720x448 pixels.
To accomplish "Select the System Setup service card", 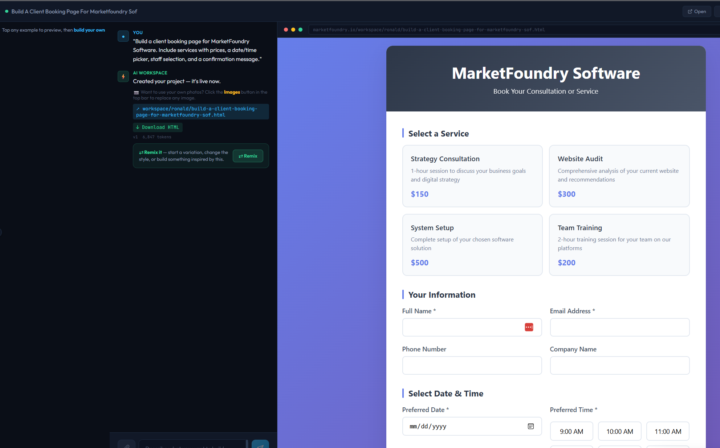I will (x=472, y=245).
